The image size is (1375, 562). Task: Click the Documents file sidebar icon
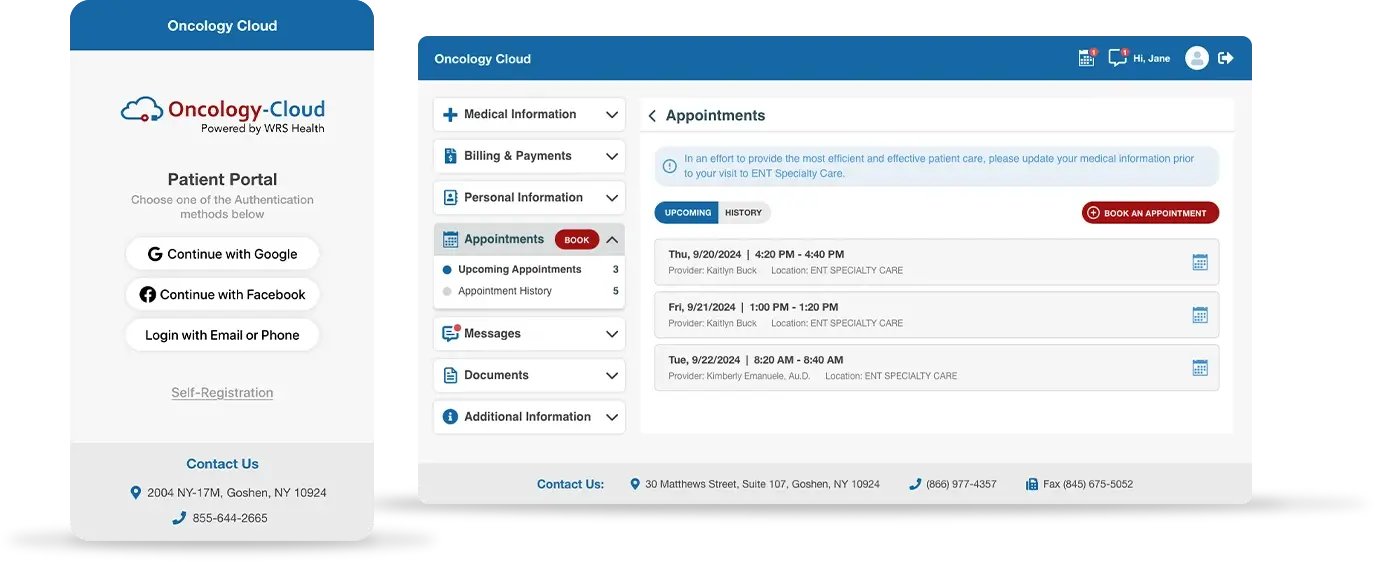[450, 375]
